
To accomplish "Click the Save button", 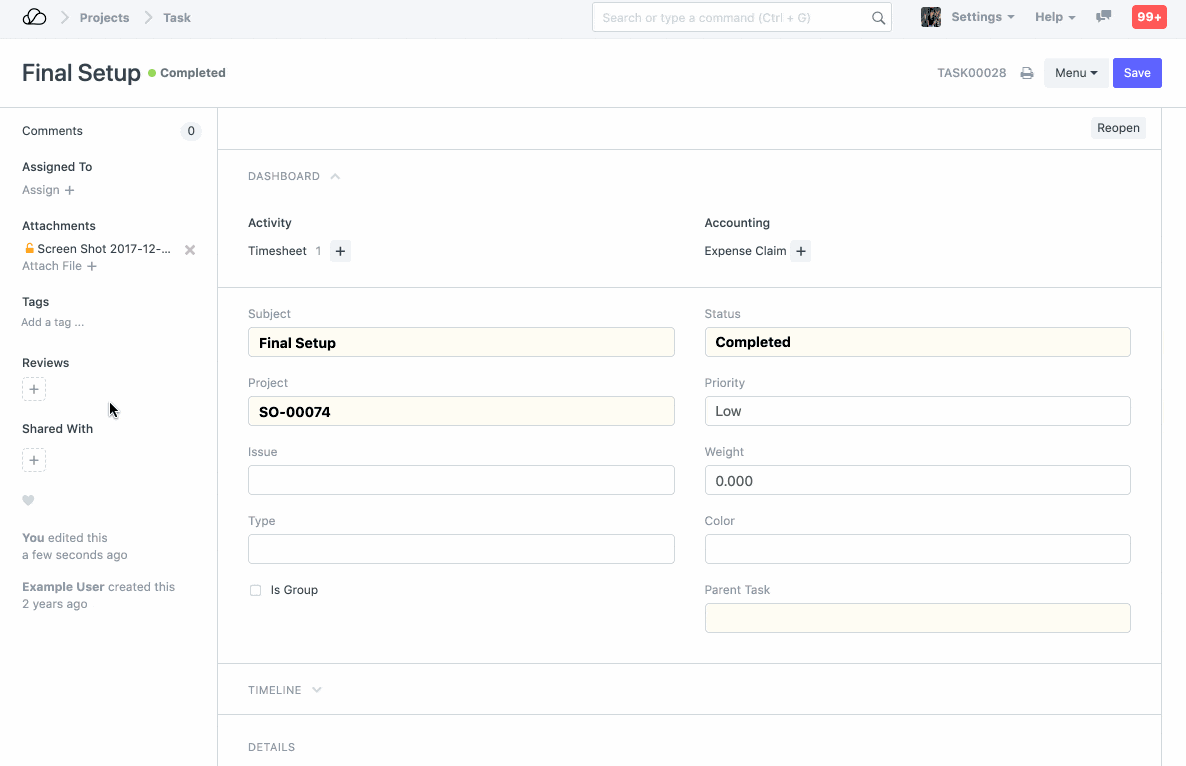I will [1137, 73].
